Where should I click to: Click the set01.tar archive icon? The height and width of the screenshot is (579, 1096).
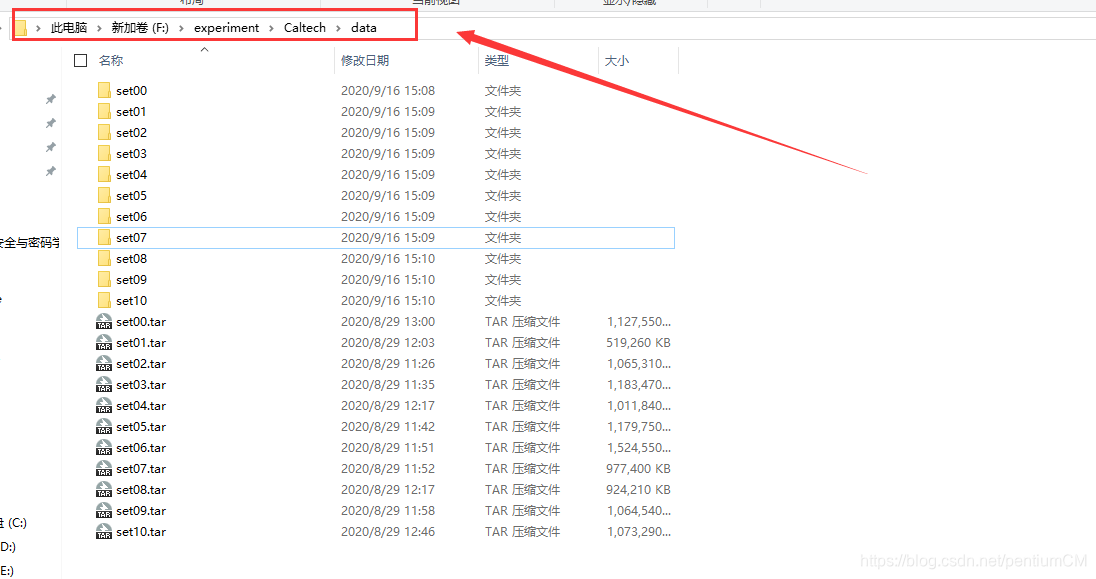click(104, 343)
